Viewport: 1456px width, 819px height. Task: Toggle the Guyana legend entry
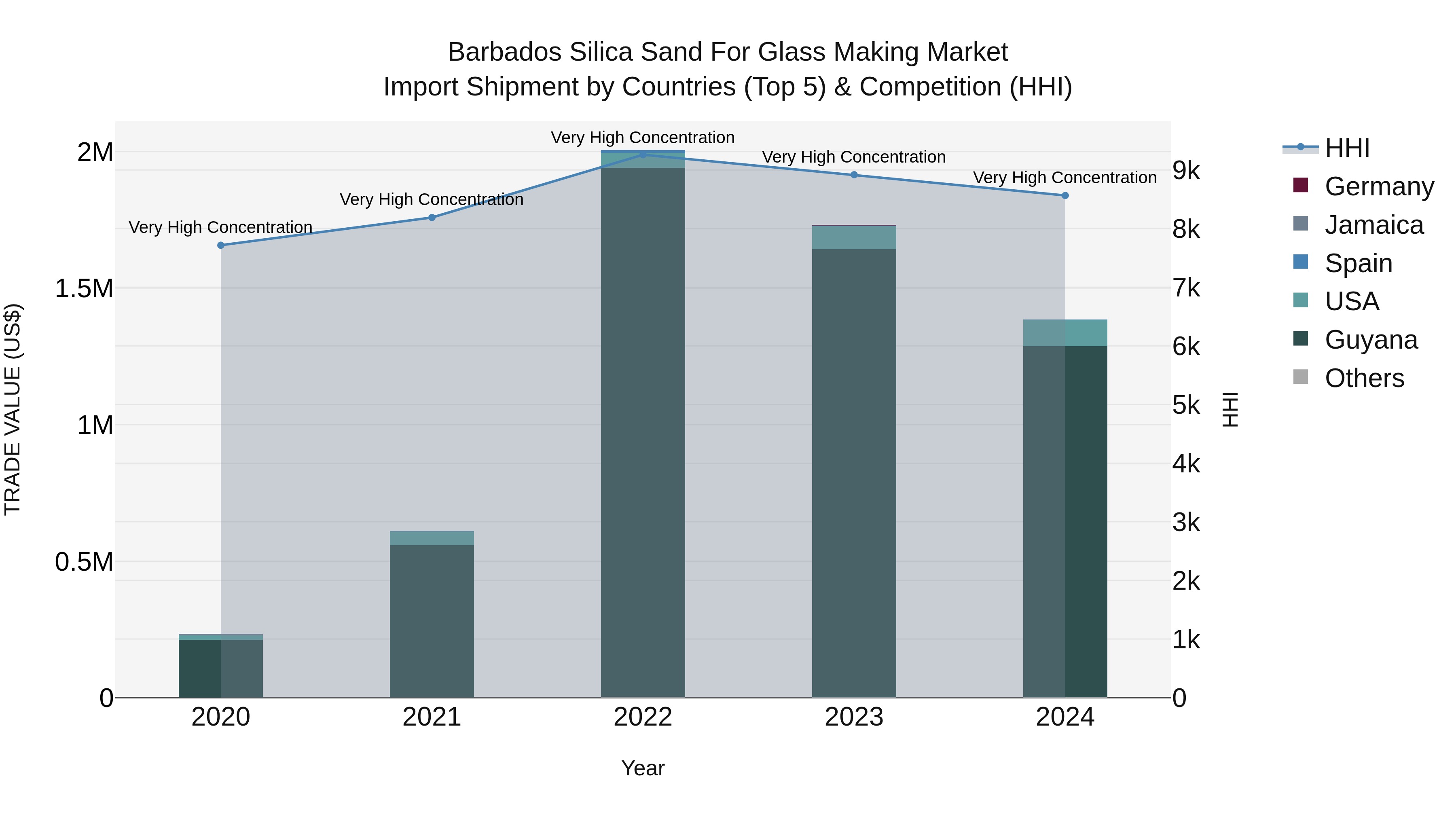(x=1355, y=339)
